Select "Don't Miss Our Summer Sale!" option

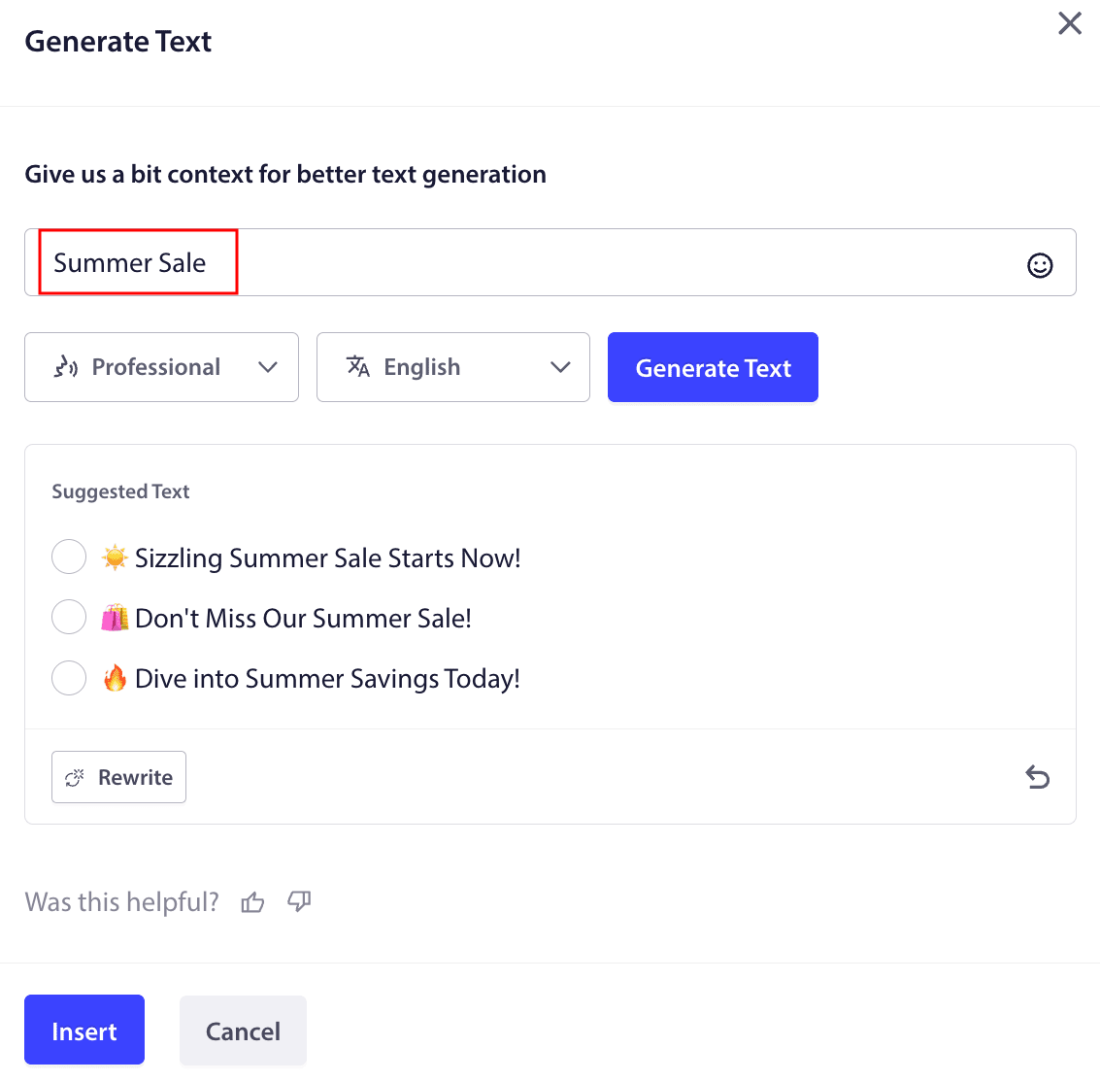click(69, 618)
